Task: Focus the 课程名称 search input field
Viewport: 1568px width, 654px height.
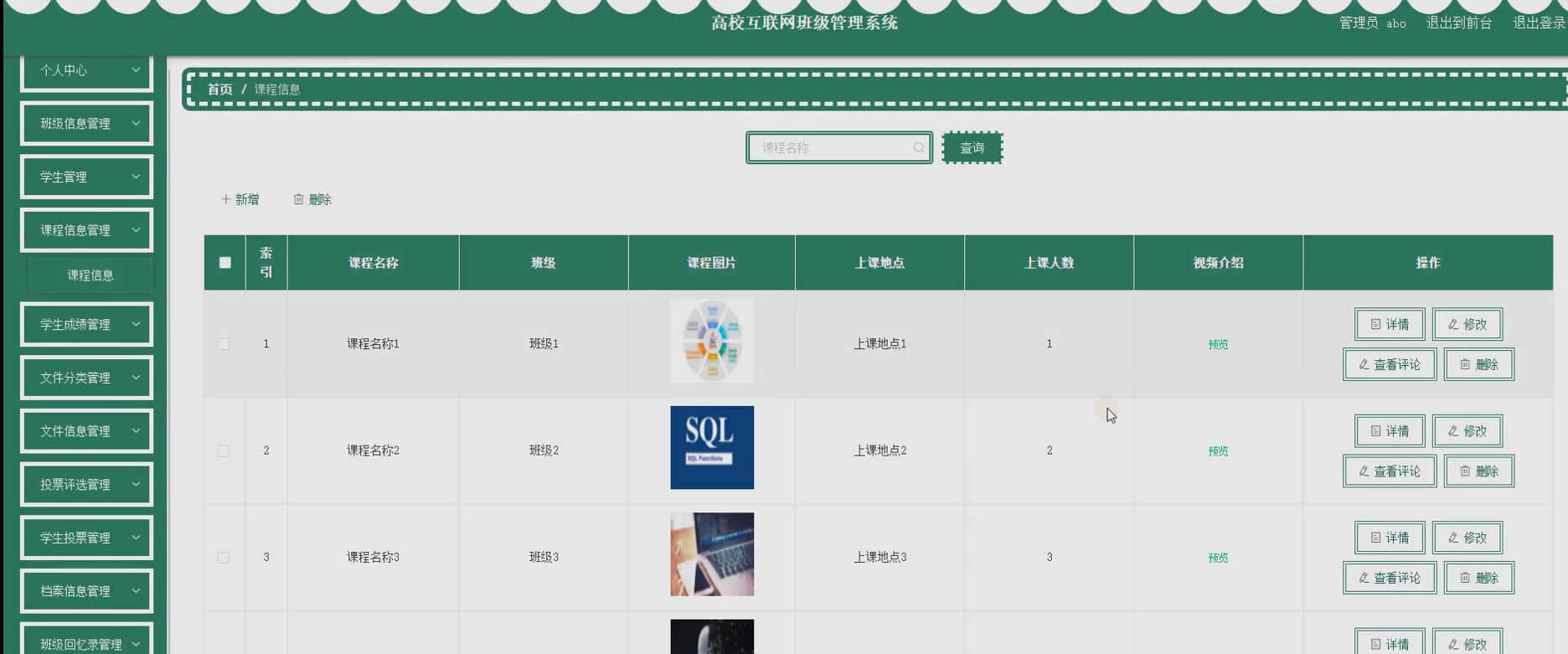Action: (x=838, y=148)
